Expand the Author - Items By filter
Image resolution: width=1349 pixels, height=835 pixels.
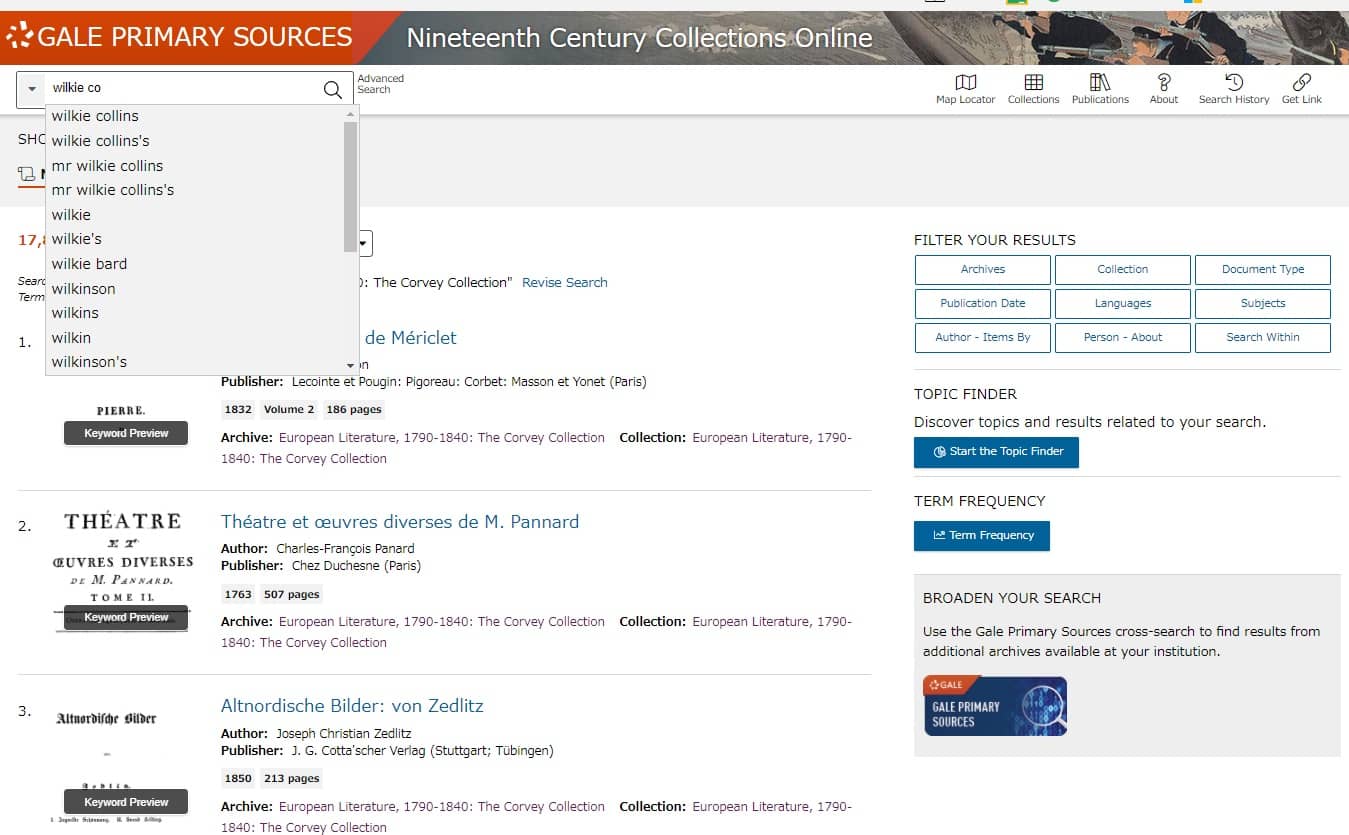982,338
